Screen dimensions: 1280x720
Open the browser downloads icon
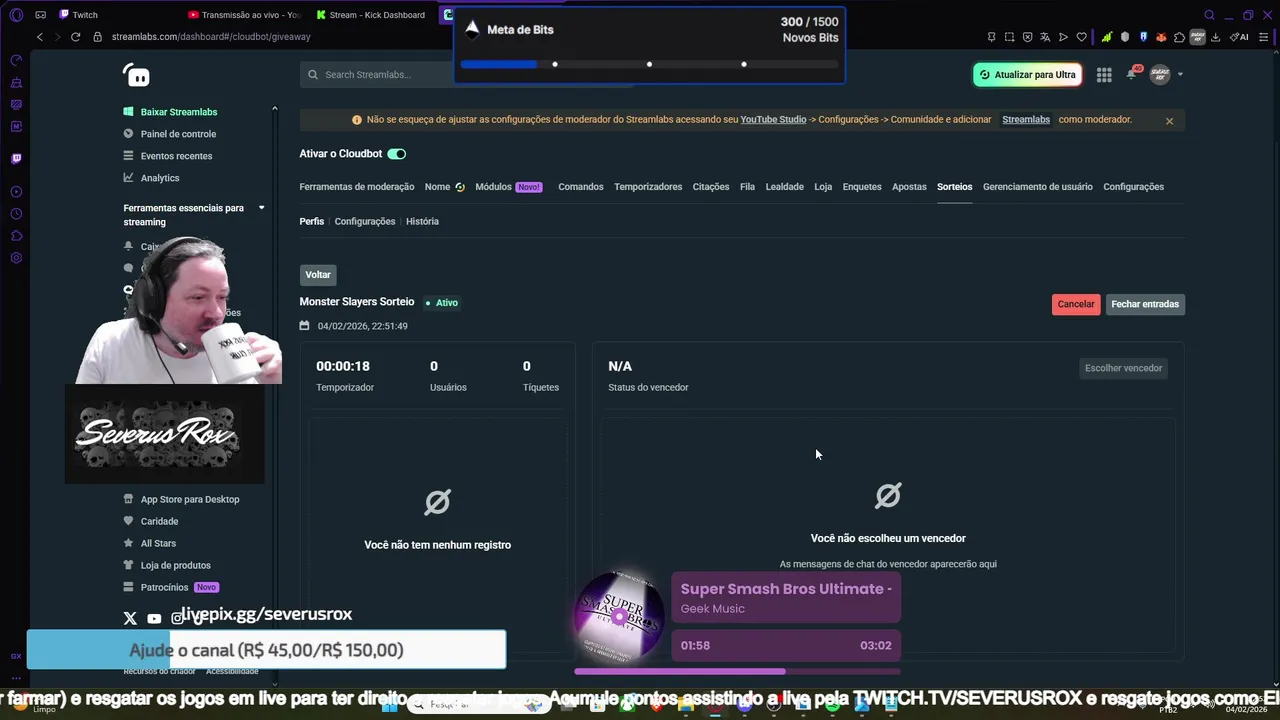click(1215, 37)
